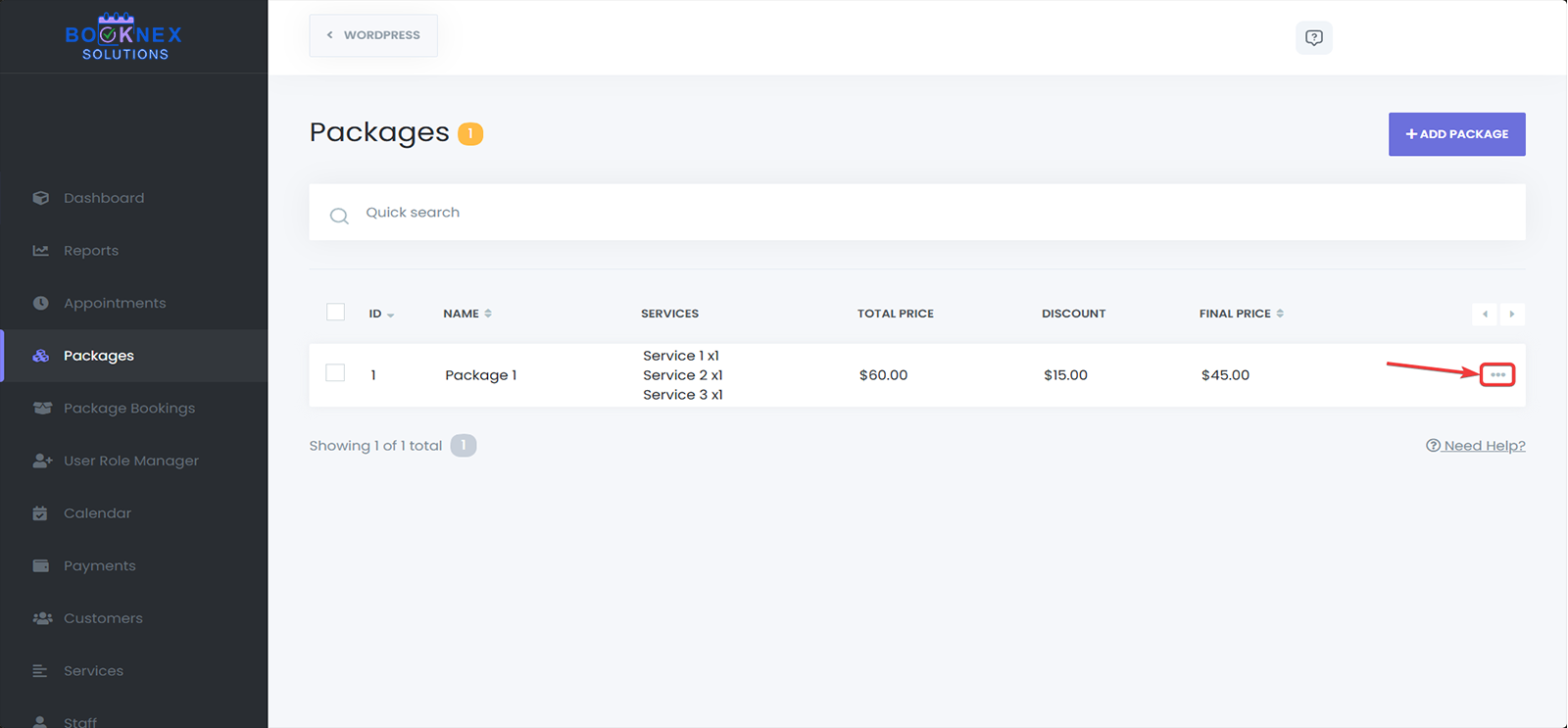The image size is (1568, 728).
Task: Click the Packages icon in sidebar
Action: [x=40, y=356]
